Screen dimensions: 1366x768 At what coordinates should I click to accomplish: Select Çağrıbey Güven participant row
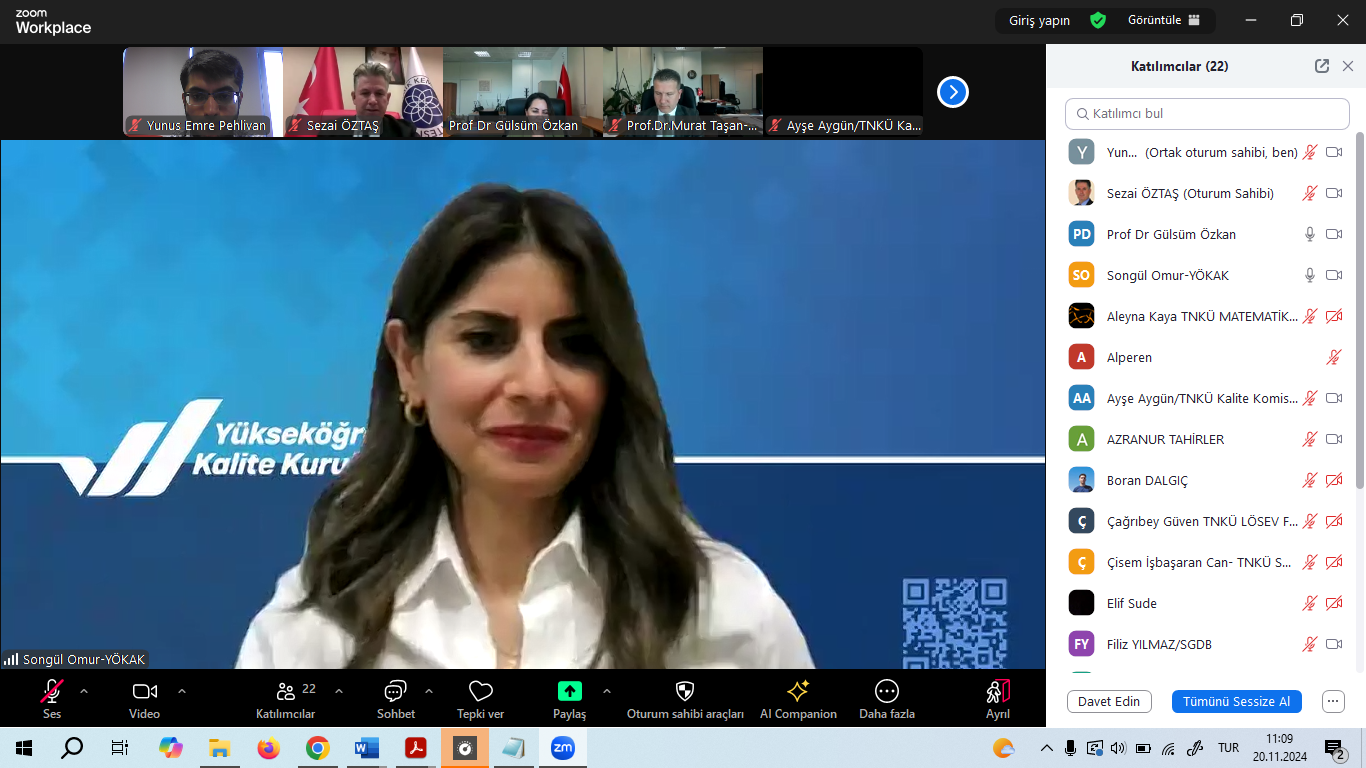(x=1206, y=521)
